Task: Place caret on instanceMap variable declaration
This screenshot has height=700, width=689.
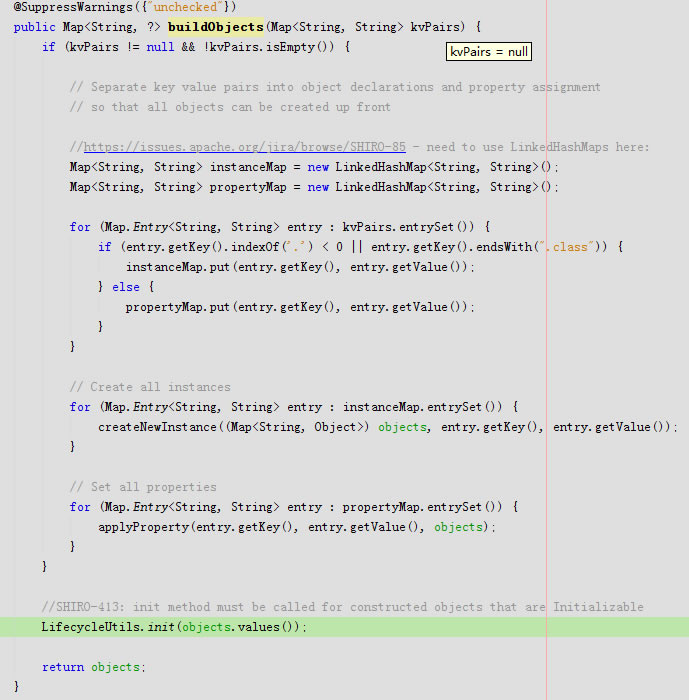Action: click(x=248, y=167)
